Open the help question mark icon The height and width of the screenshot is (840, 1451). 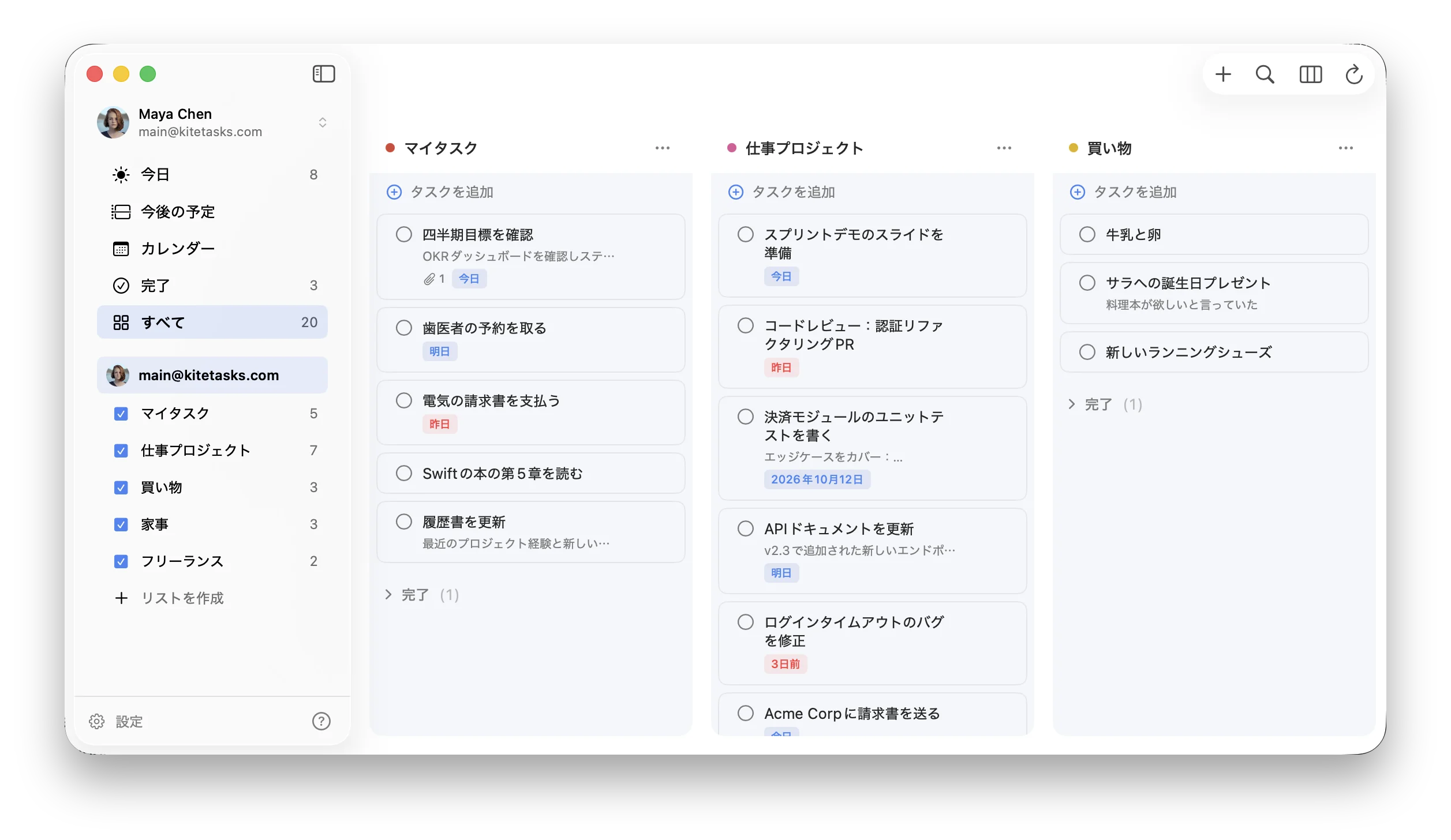(321, 721)
